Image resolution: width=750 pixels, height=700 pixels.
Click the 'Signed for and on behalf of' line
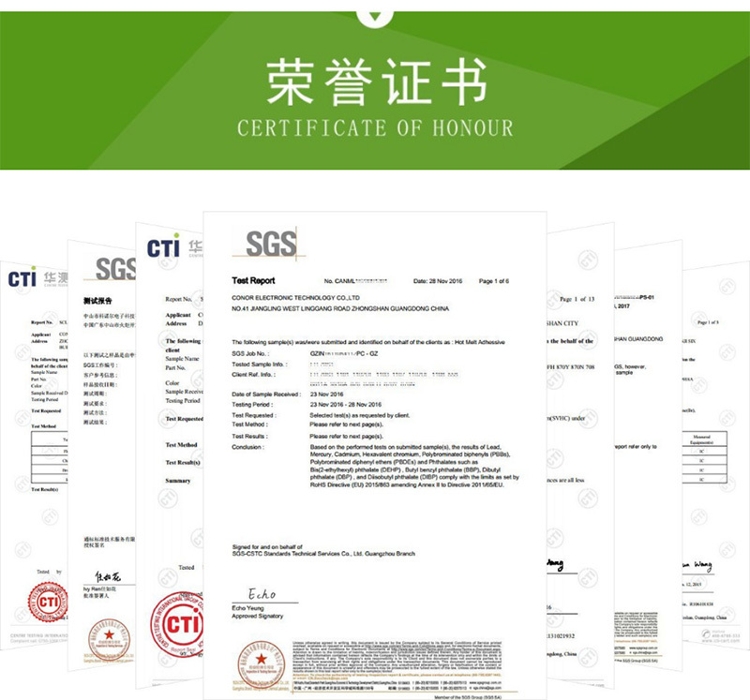click(267, 546)
